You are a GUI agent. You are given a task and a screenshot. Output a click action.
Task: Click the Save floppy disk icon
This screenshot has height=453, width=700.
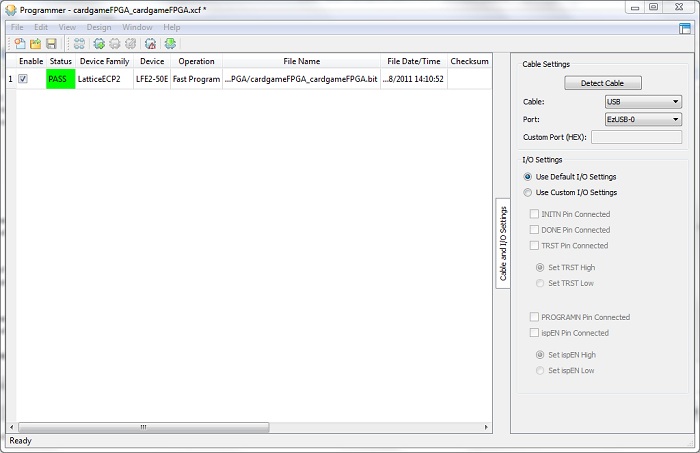(x=51, y=44)
